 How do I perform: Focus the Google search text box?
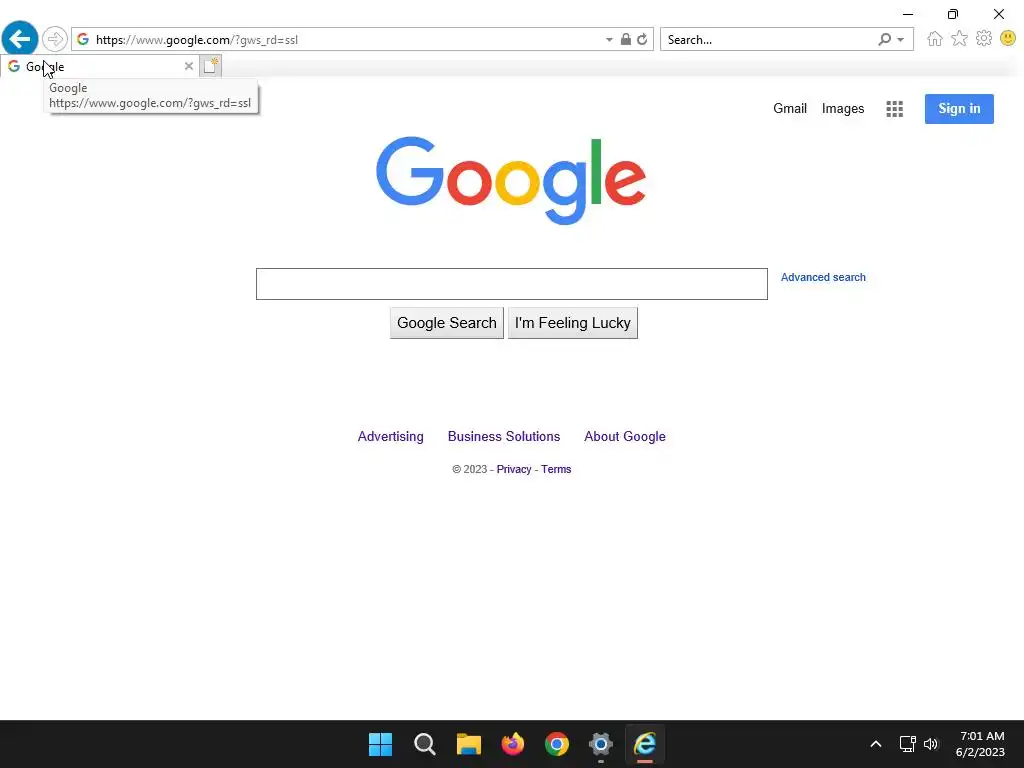[x=511, y=284]
